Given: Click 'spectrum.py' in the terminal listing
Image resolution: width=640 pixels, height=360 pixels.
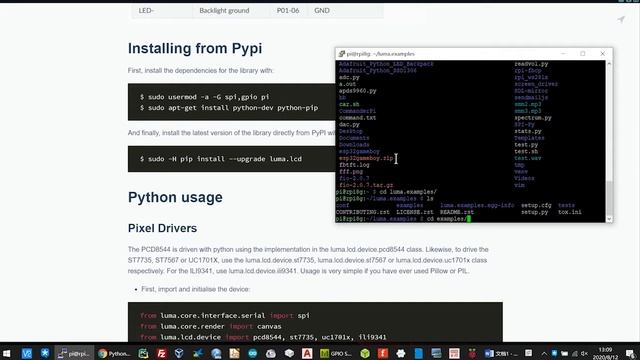Looking at the screenshot, I should 533,118.
